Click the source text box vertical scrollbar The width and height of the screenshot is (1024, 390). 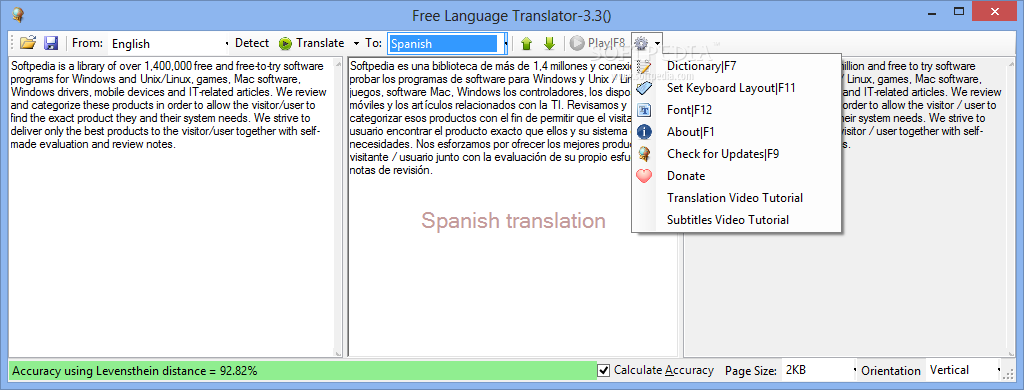(x=338, y=206)
